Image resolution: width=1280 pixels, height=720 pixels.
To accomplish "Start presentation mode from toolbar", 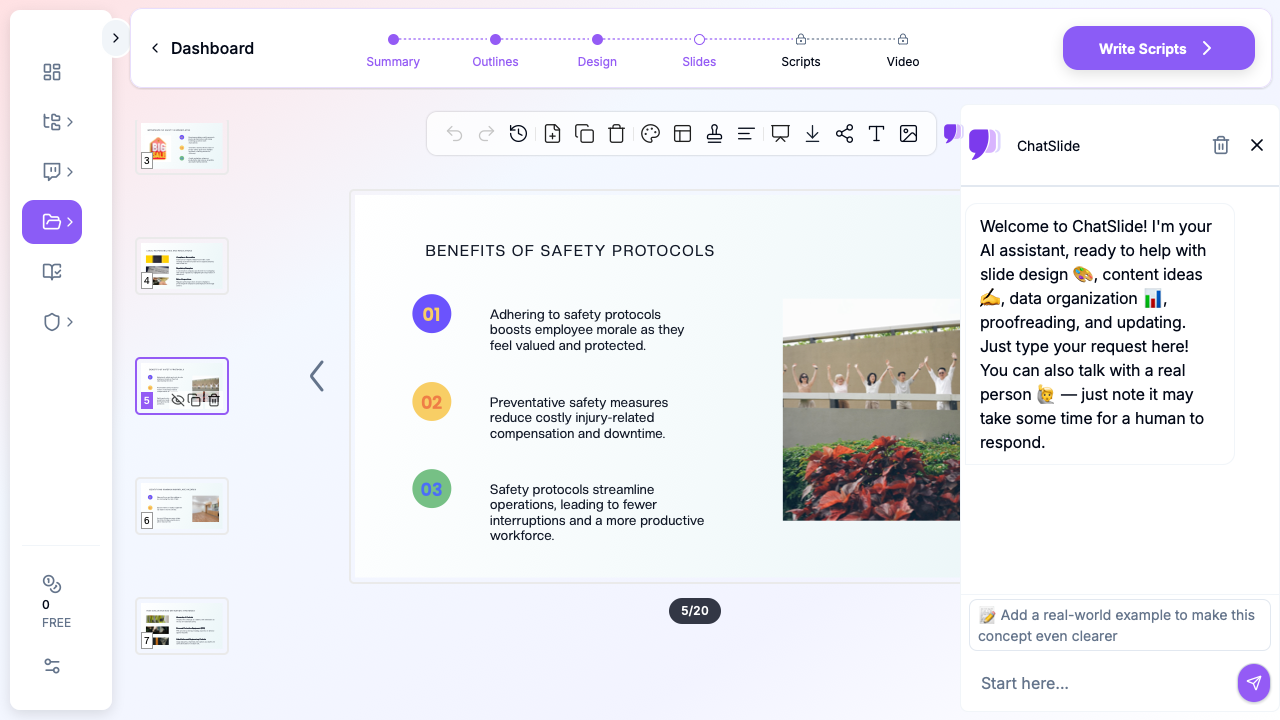I will click(780, 134).
